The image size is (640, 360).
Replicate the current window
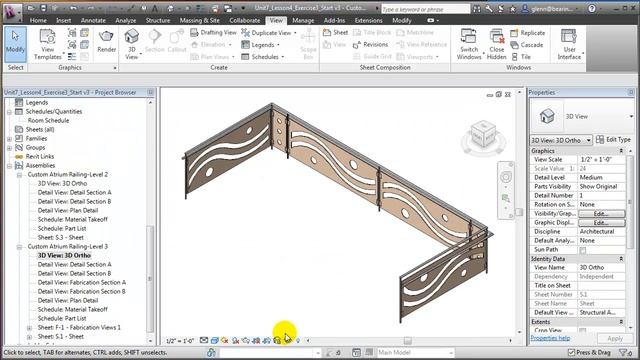[527, 33]
